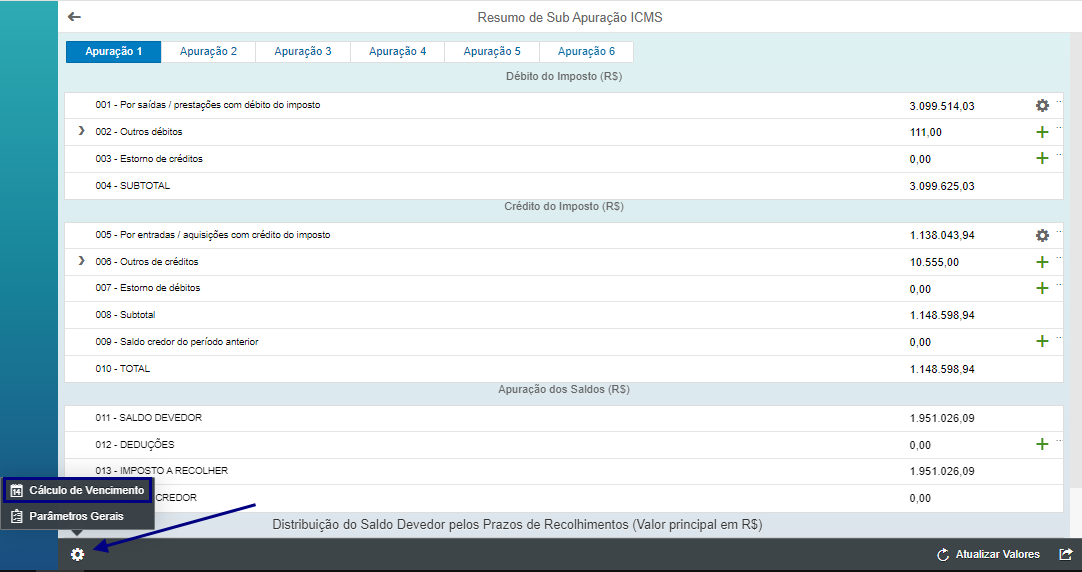Select value 111,00 of Outros débitos
The image size is (1082, 572).
click(x=926, y=132)
